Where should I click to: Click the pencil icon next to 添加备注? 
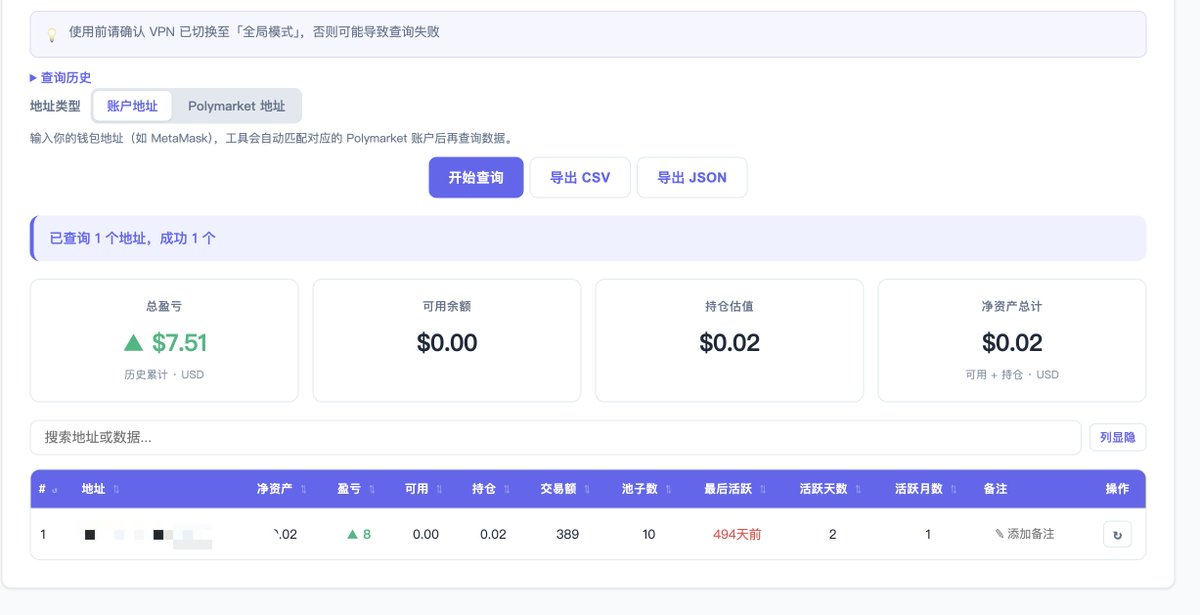pyautogui.click(x=999, y=535)
